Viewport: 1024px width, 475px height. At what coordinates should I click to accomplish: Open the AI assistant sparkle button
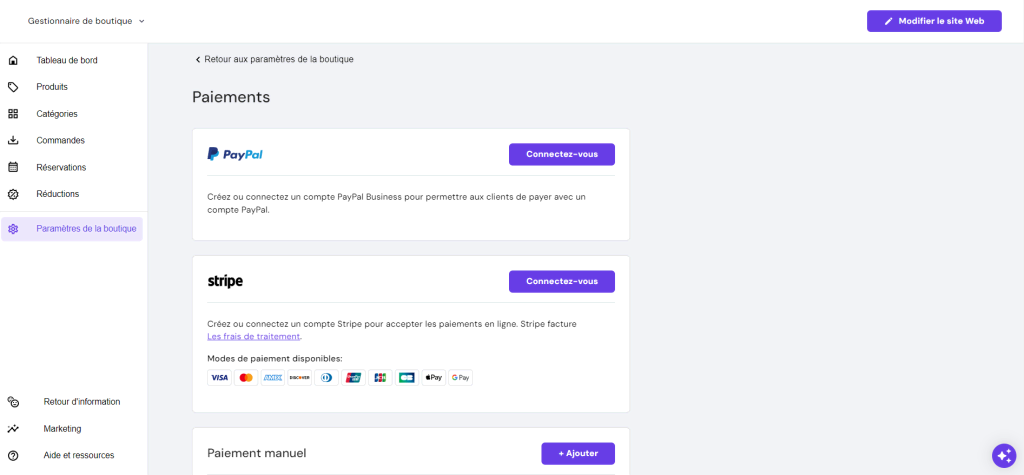(x=1003, y=455)
